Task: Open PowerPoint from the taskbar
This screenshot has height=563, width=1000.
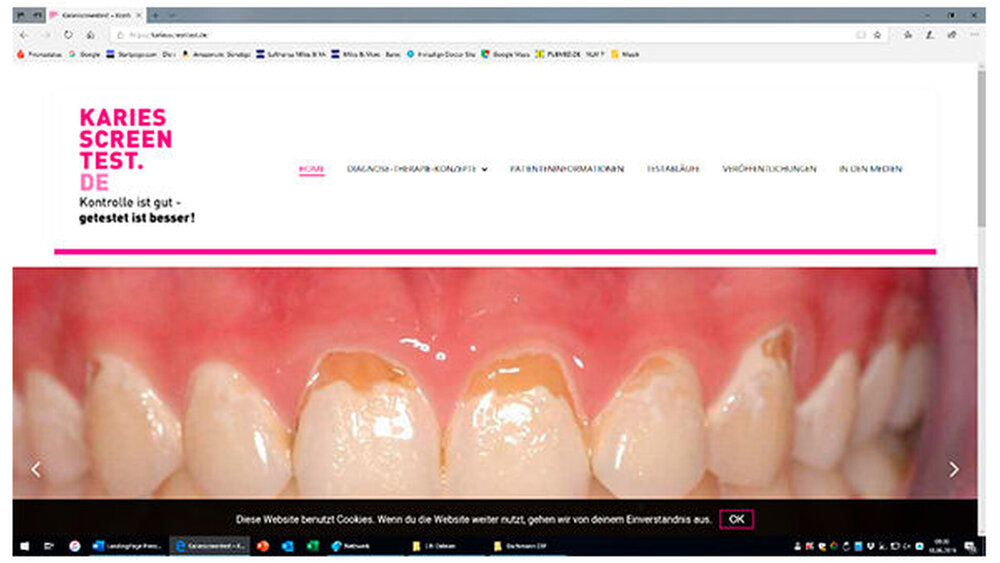Action: pos(262,546)
